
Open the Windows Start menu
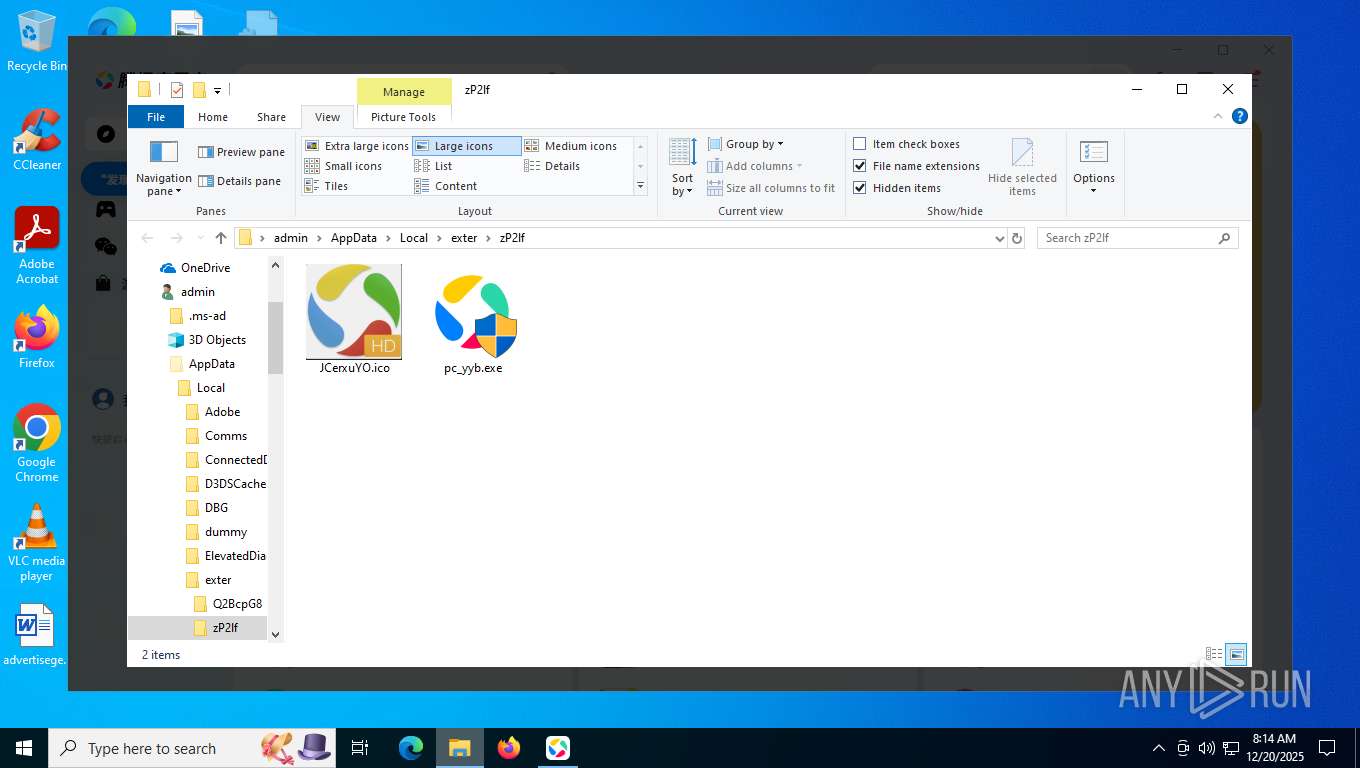pos(24,748)
